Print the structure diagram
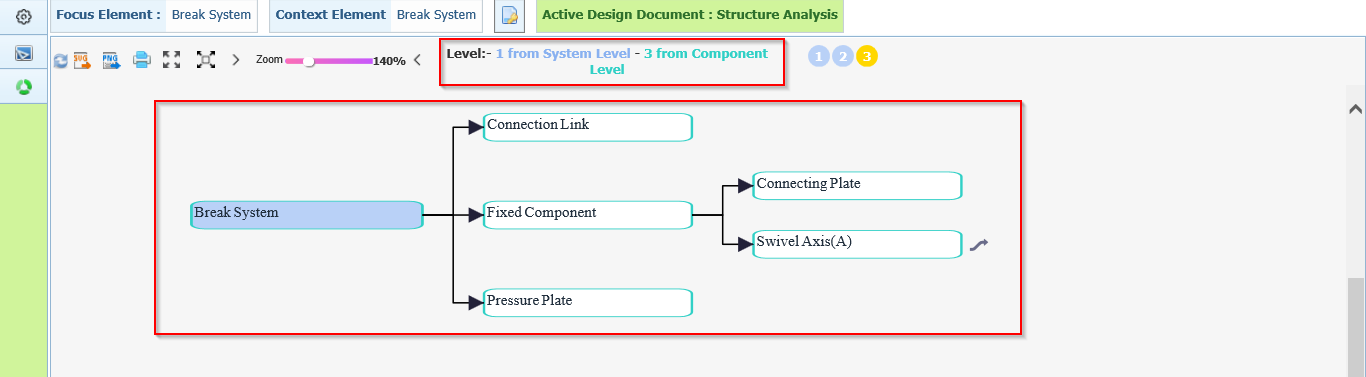This screenshot has height=377, width=1366. coord(142,60)
